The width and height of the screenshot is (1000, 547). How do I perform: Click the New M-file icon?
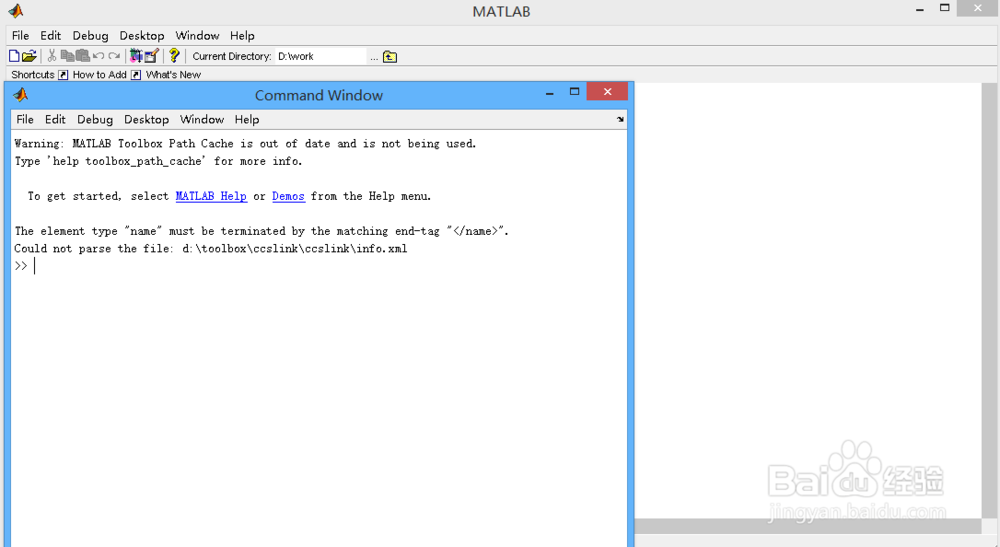point(14,56)
